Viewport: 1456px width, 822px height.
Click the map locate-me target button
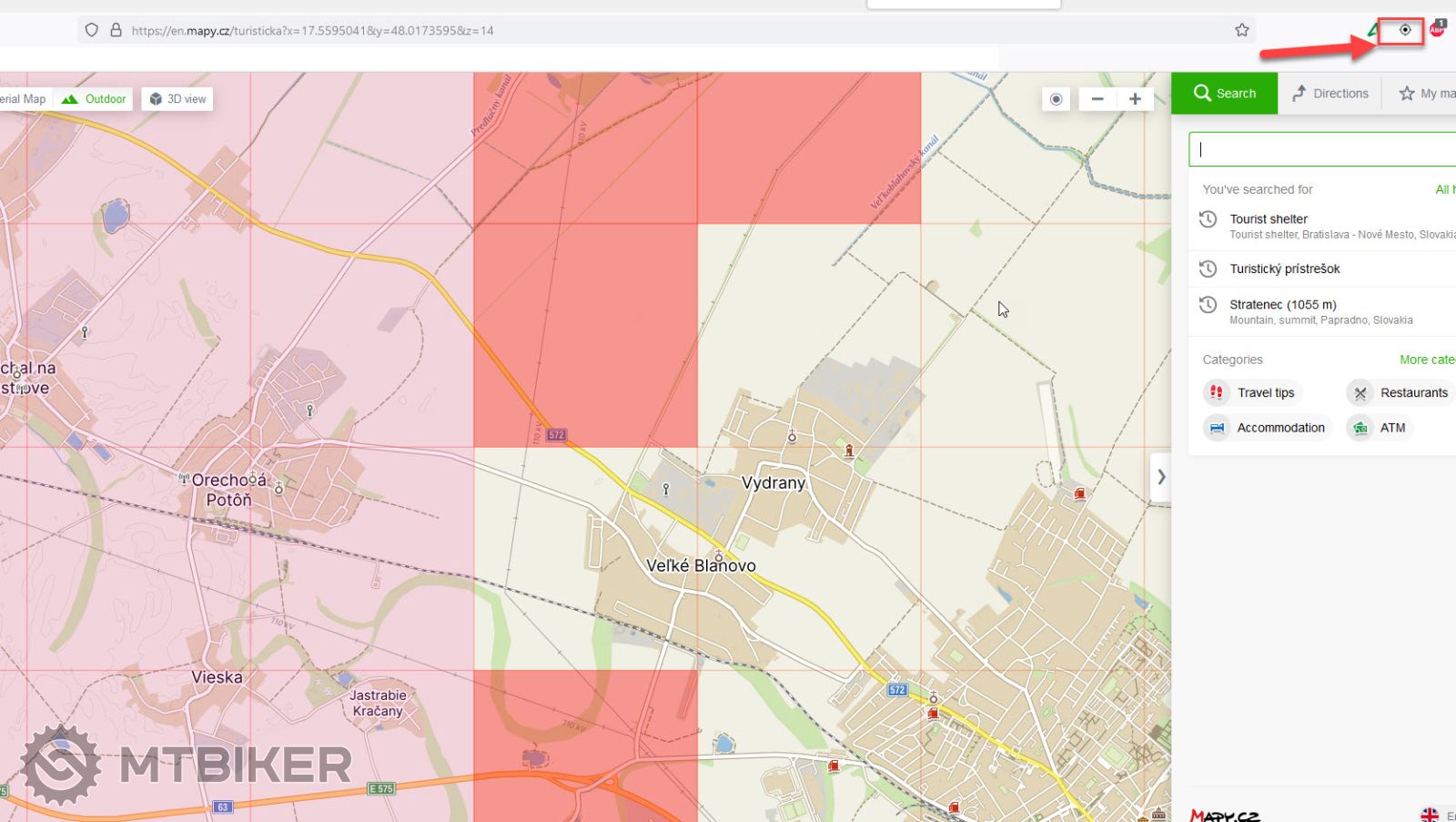(1056, 99)
